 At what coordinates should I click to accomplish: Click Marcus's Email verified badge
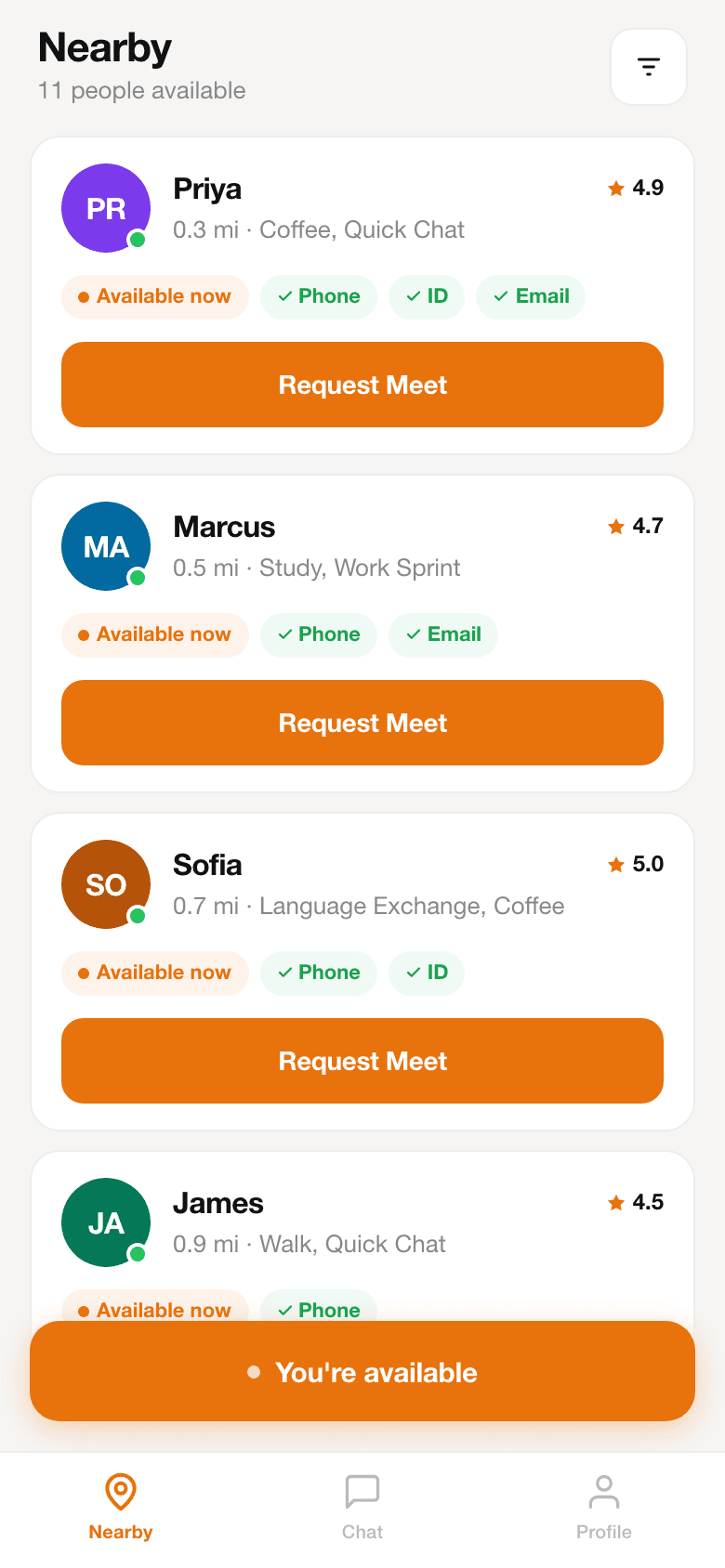coord(443,635)
